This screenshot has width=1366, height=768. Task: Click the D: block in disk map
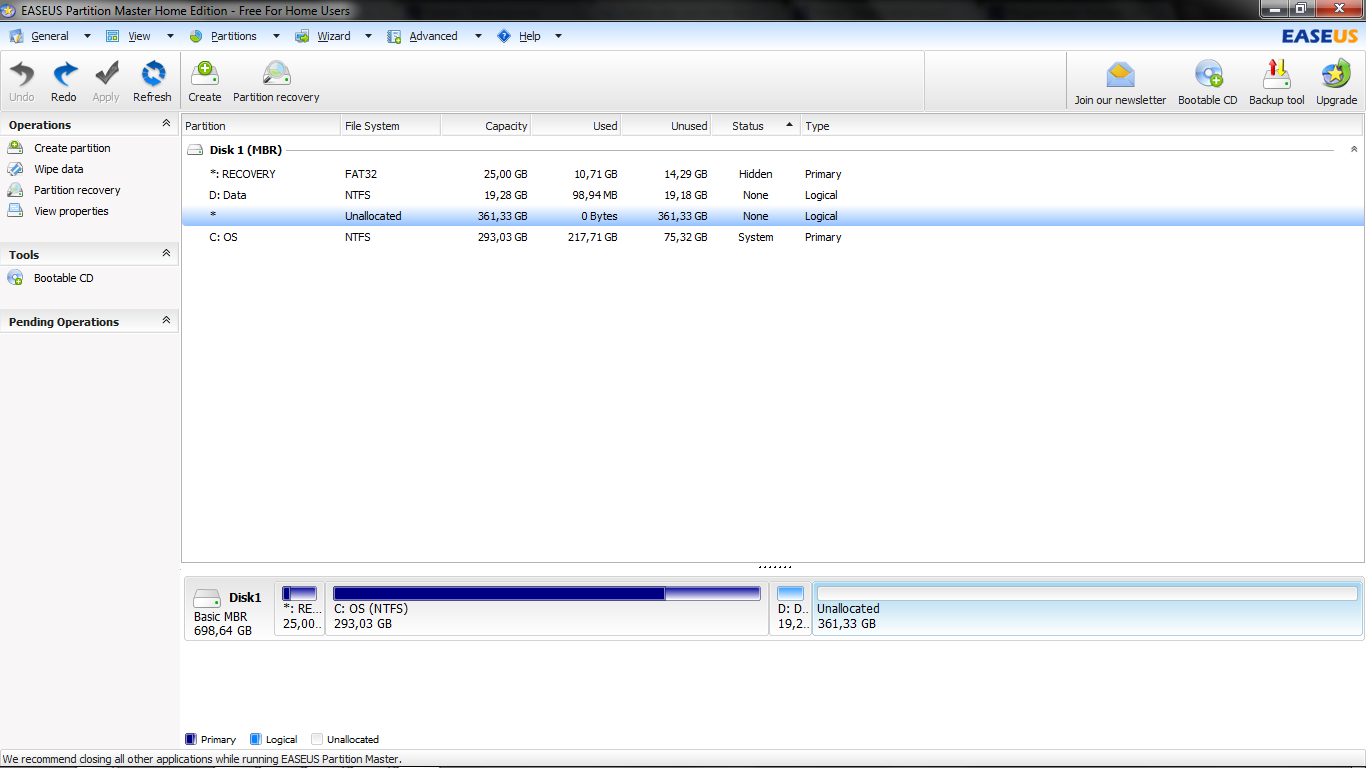point(790,608)
